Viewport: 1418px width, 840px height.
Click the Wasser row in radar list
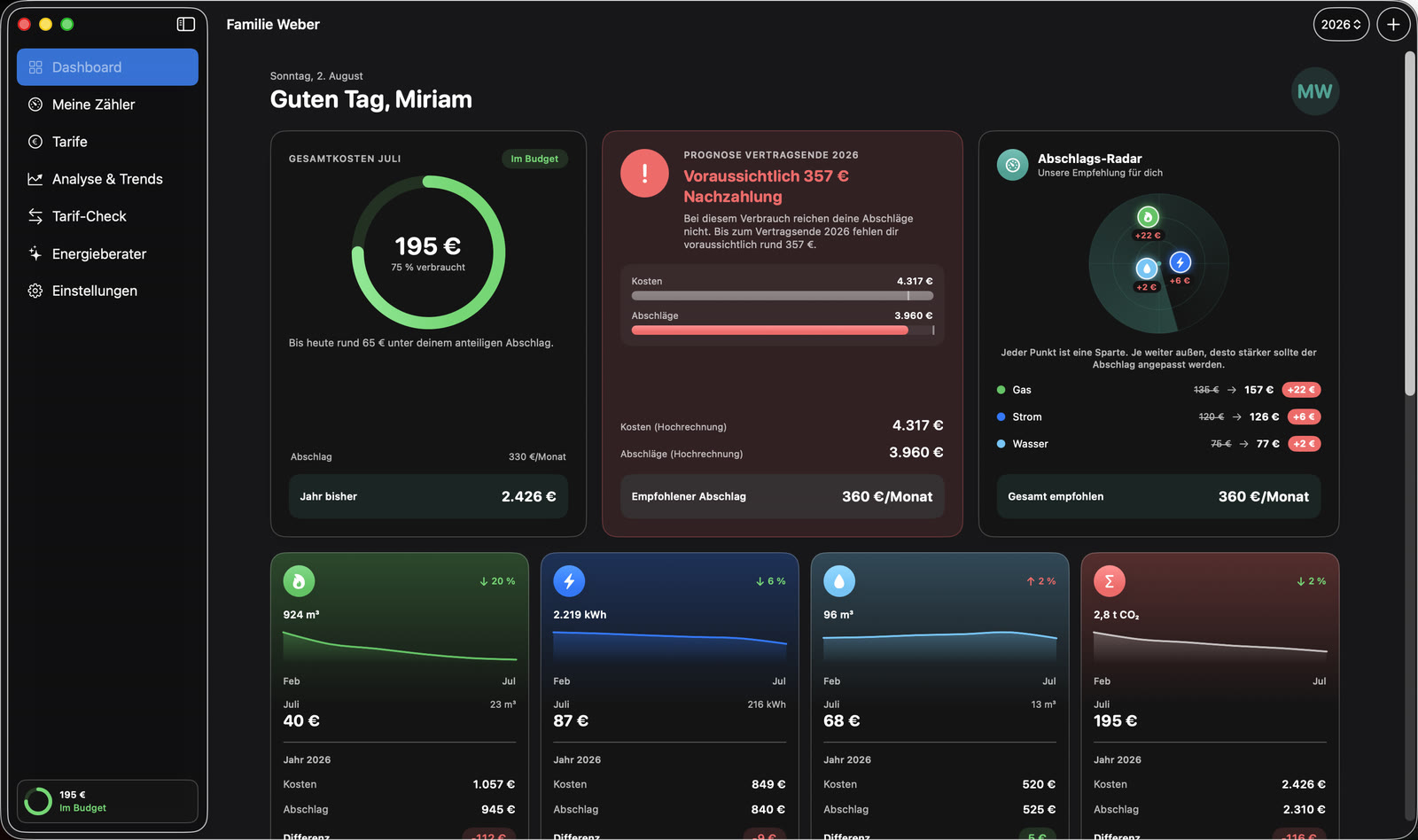pyautogui.click(x=1158, y=444)
